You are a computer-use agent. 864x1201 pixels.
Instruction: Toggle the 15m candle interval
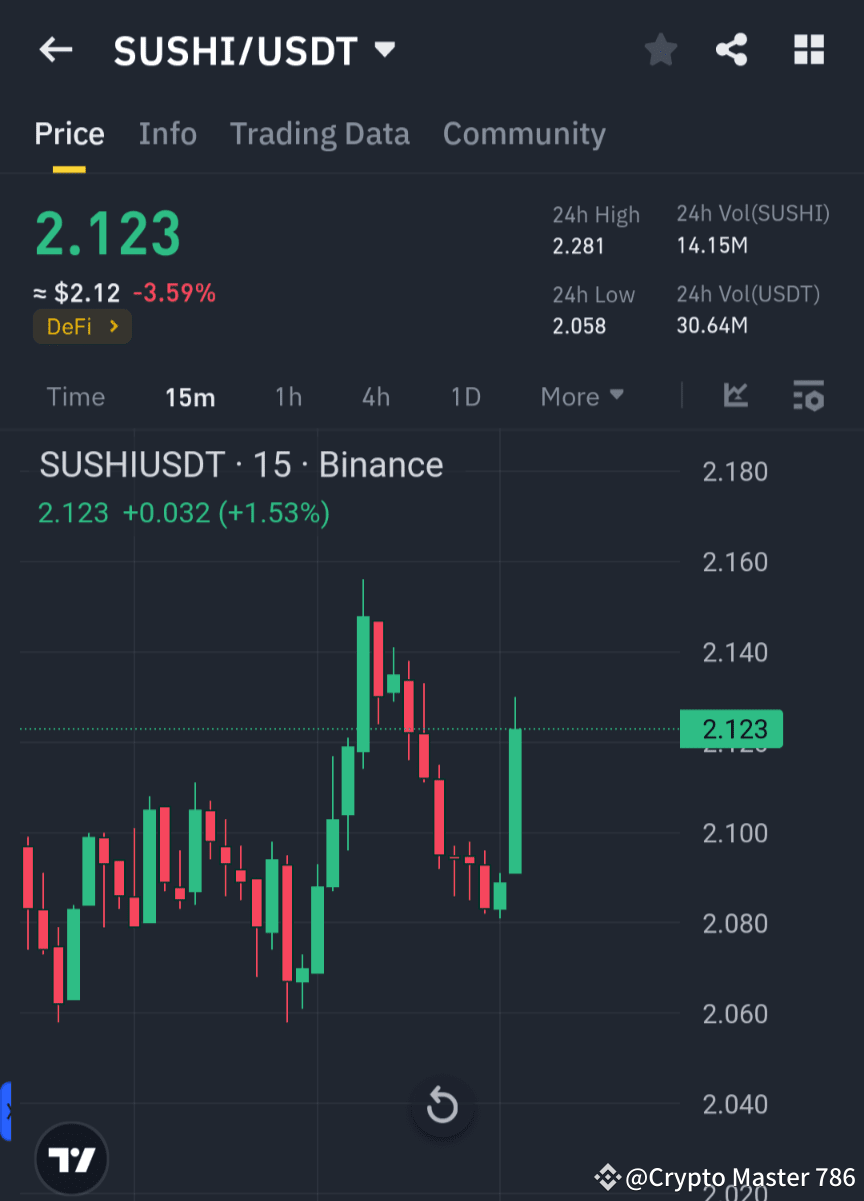click(190, 396)
